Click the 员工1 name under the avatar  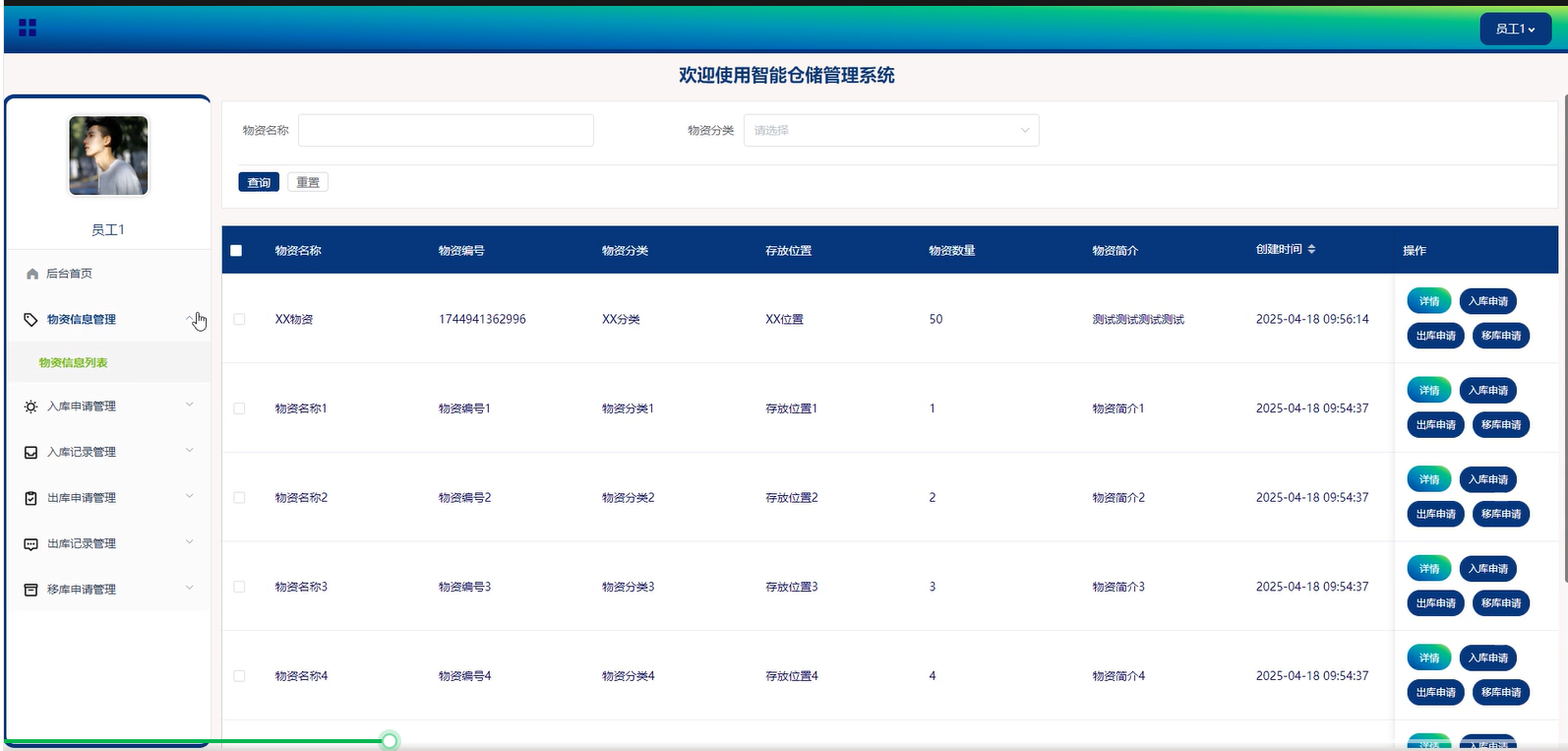pos(108,229)
